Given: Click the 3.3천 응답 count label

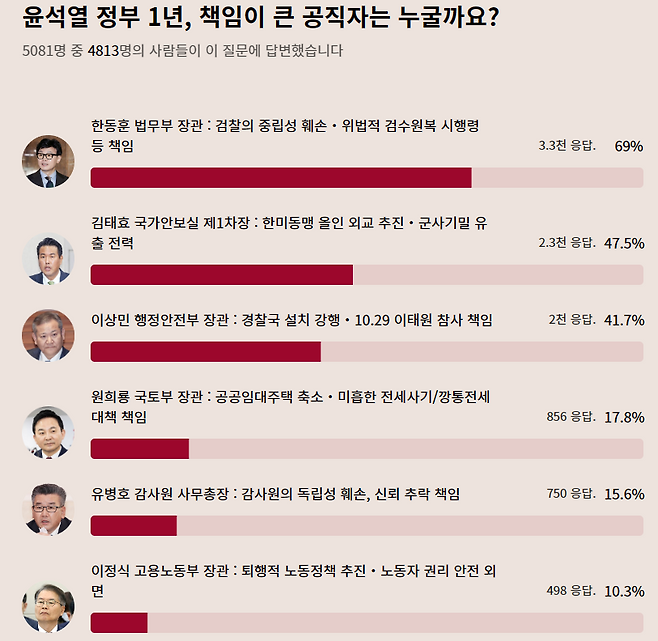Looking at the screenshot, I should [x=567, y=146].
